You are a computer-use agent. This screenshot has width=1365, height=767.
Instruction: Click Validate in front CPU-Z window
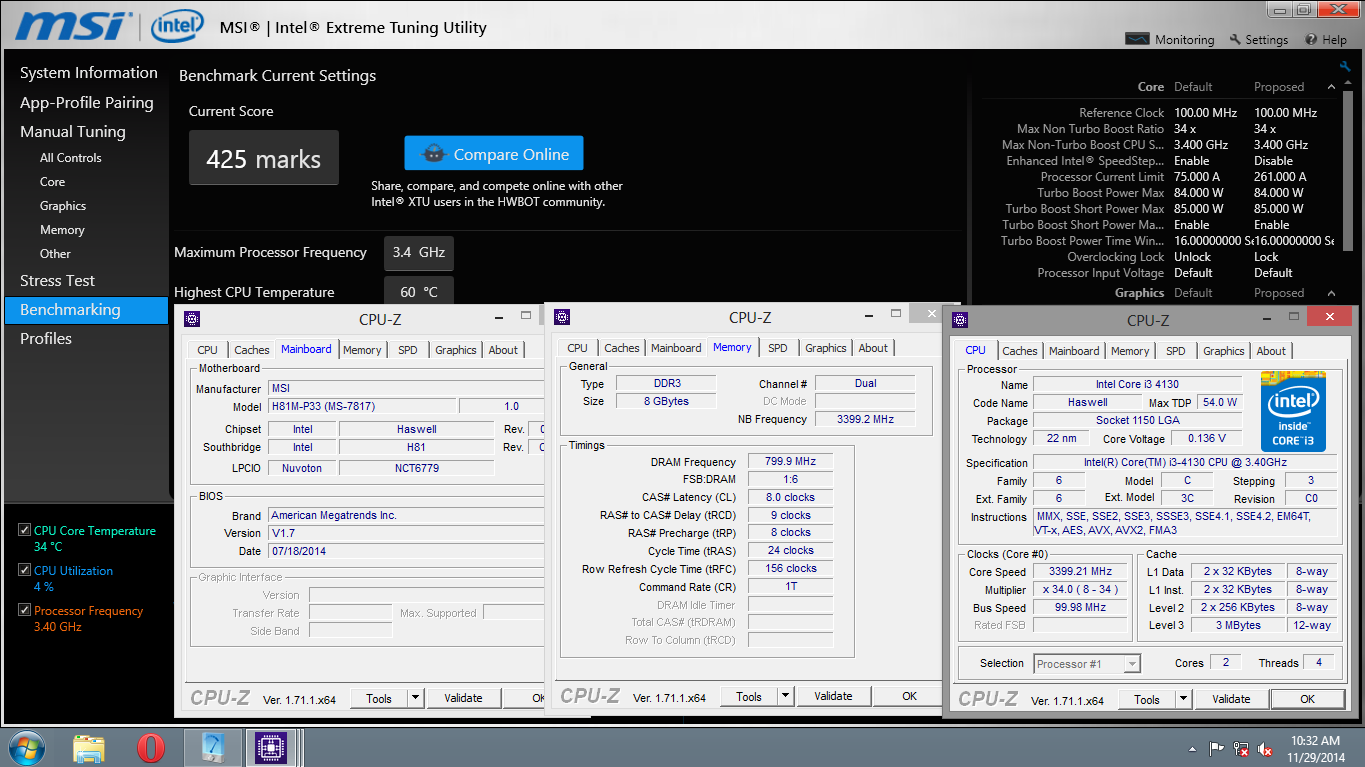(1231, 699)
